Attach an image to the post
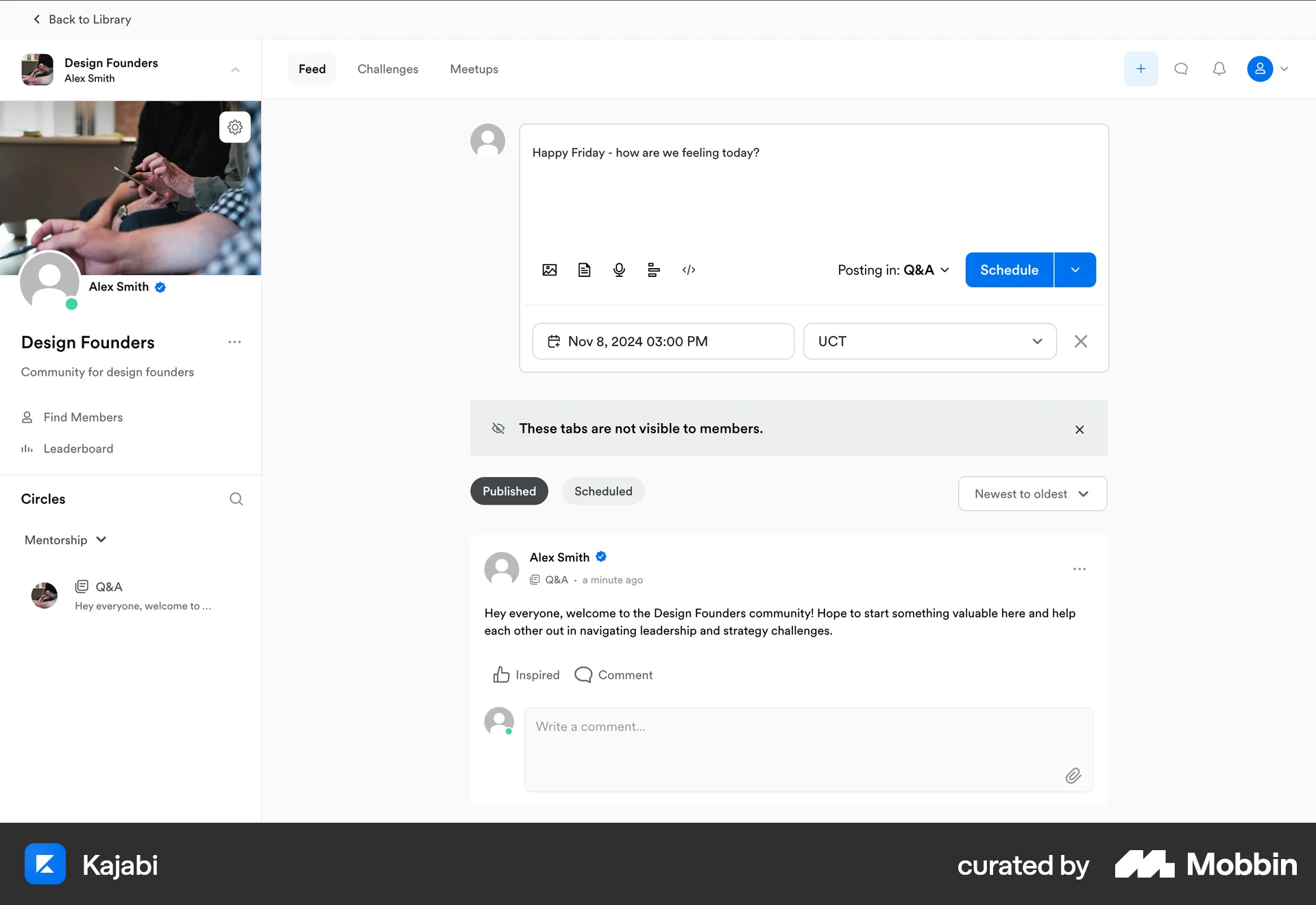The height and width of the screenshot is (905, 1316). coord(550,269)
